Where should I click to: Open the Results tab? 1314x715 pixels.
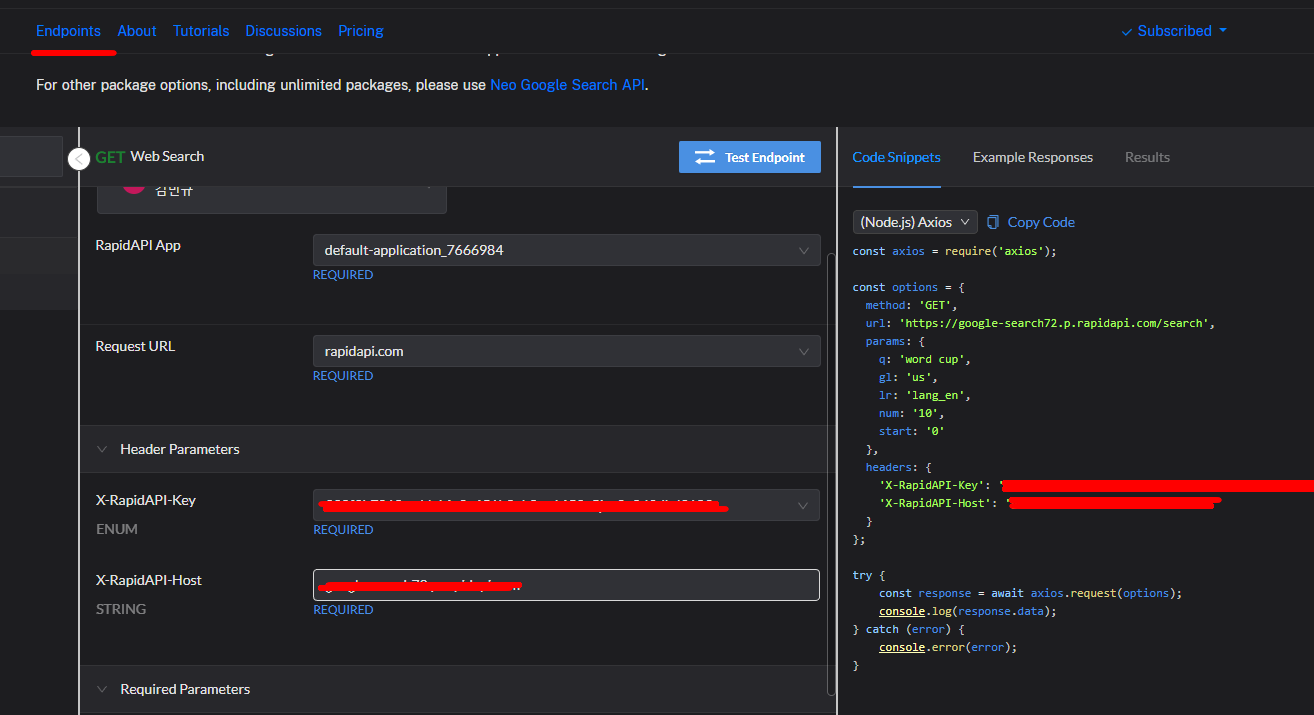[x=1147, y=157]
